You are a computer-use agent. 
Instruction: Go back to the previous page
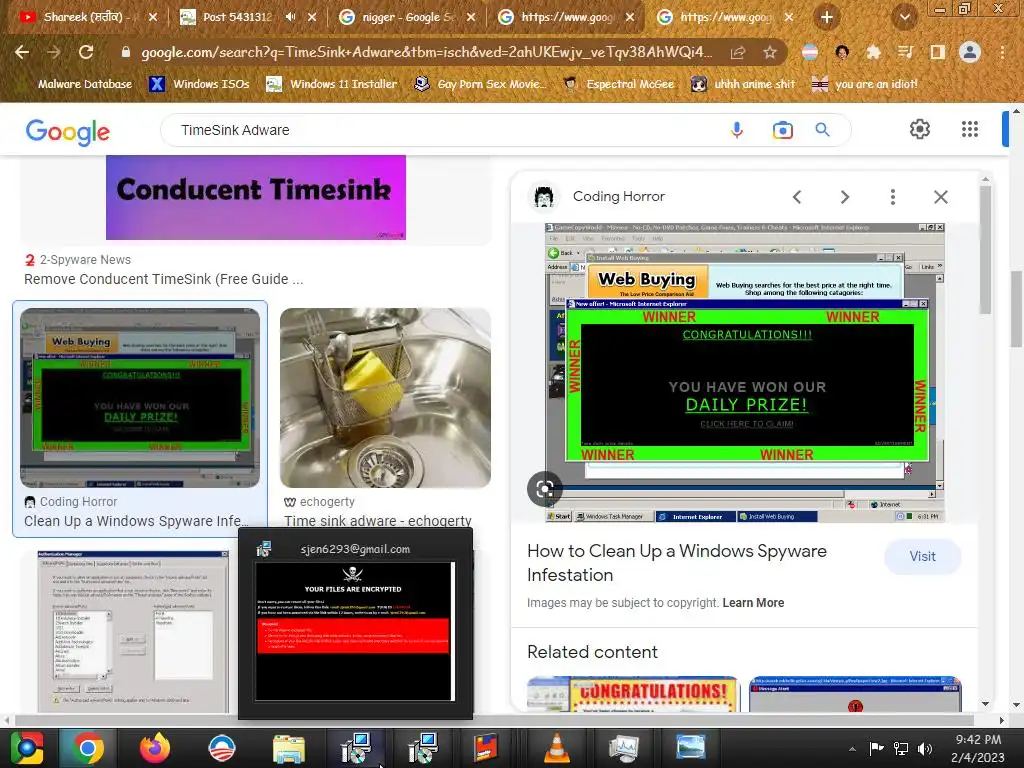22,52
